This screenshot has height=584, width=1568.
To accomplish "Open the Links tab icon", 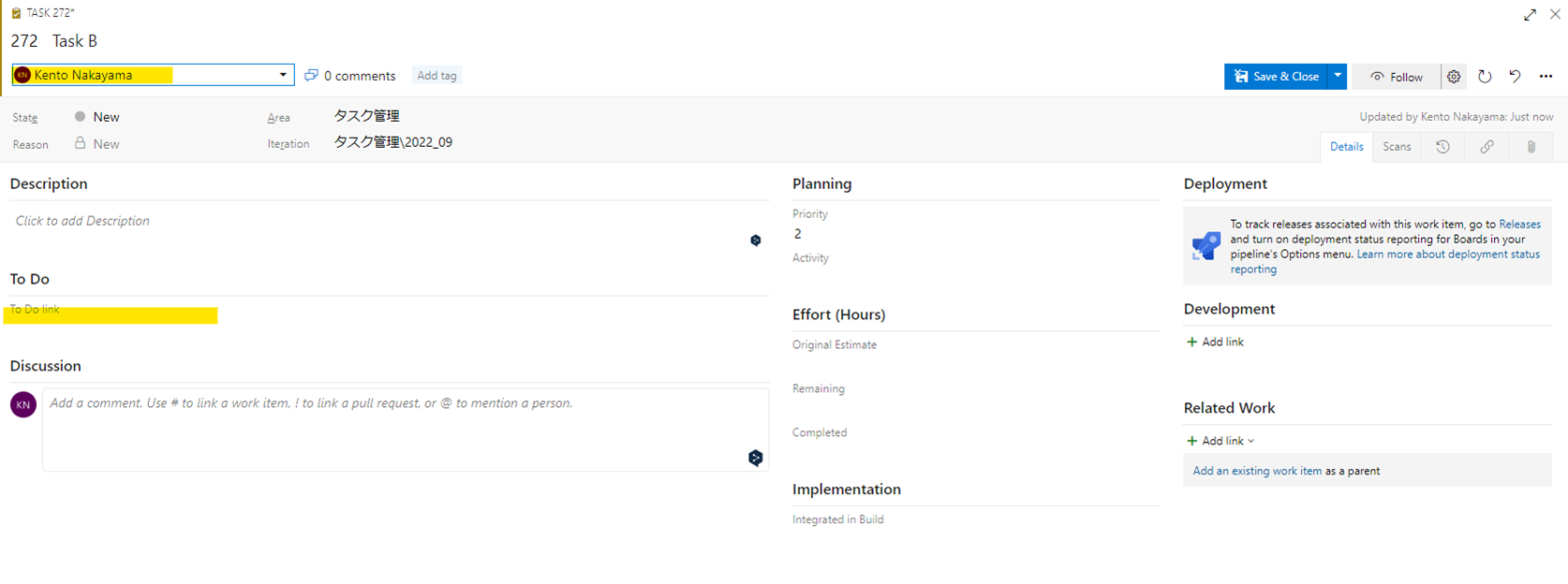I will pos(1487,147).
